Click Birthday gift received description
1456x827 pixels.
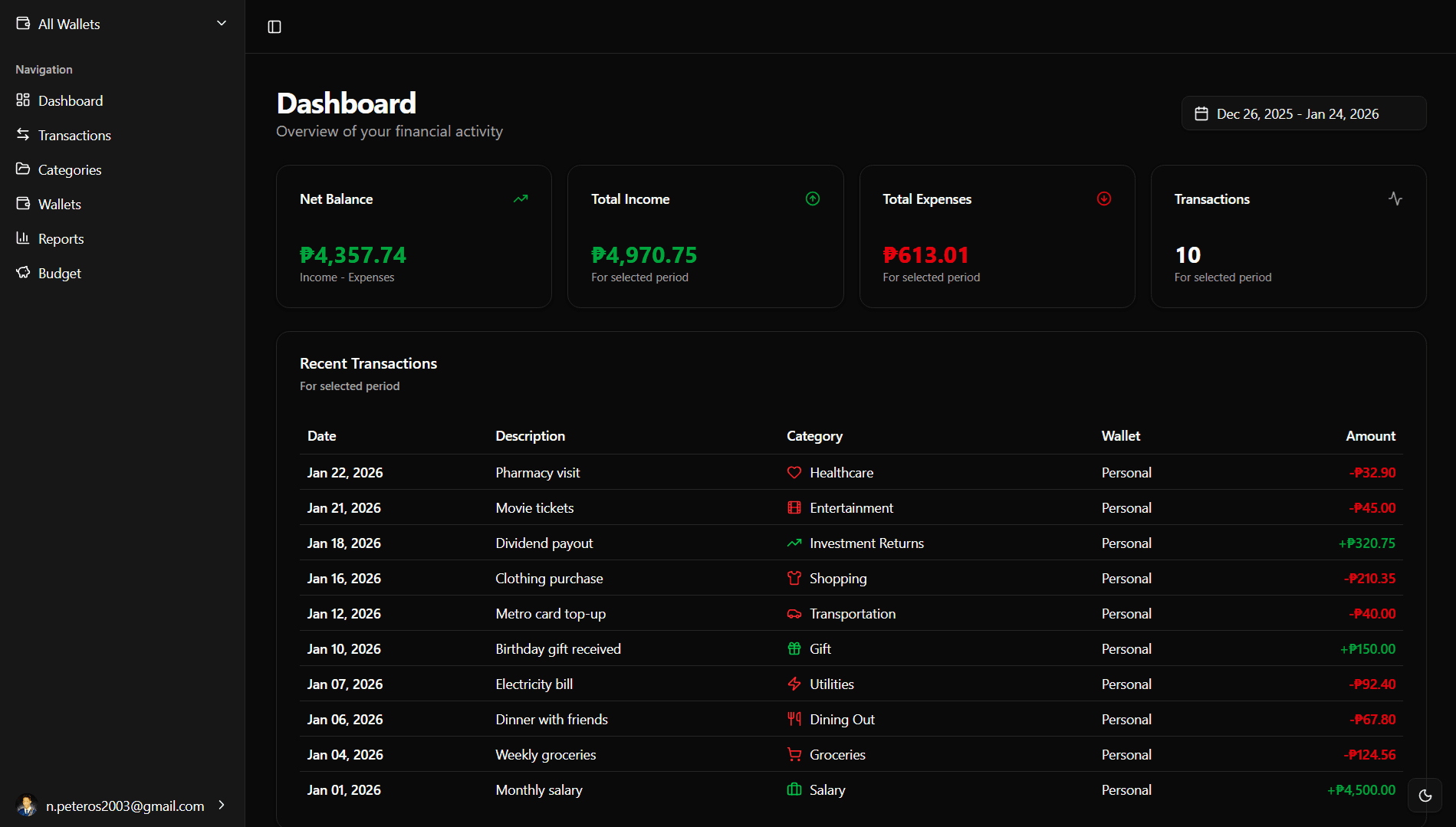[x=558, y=649]
